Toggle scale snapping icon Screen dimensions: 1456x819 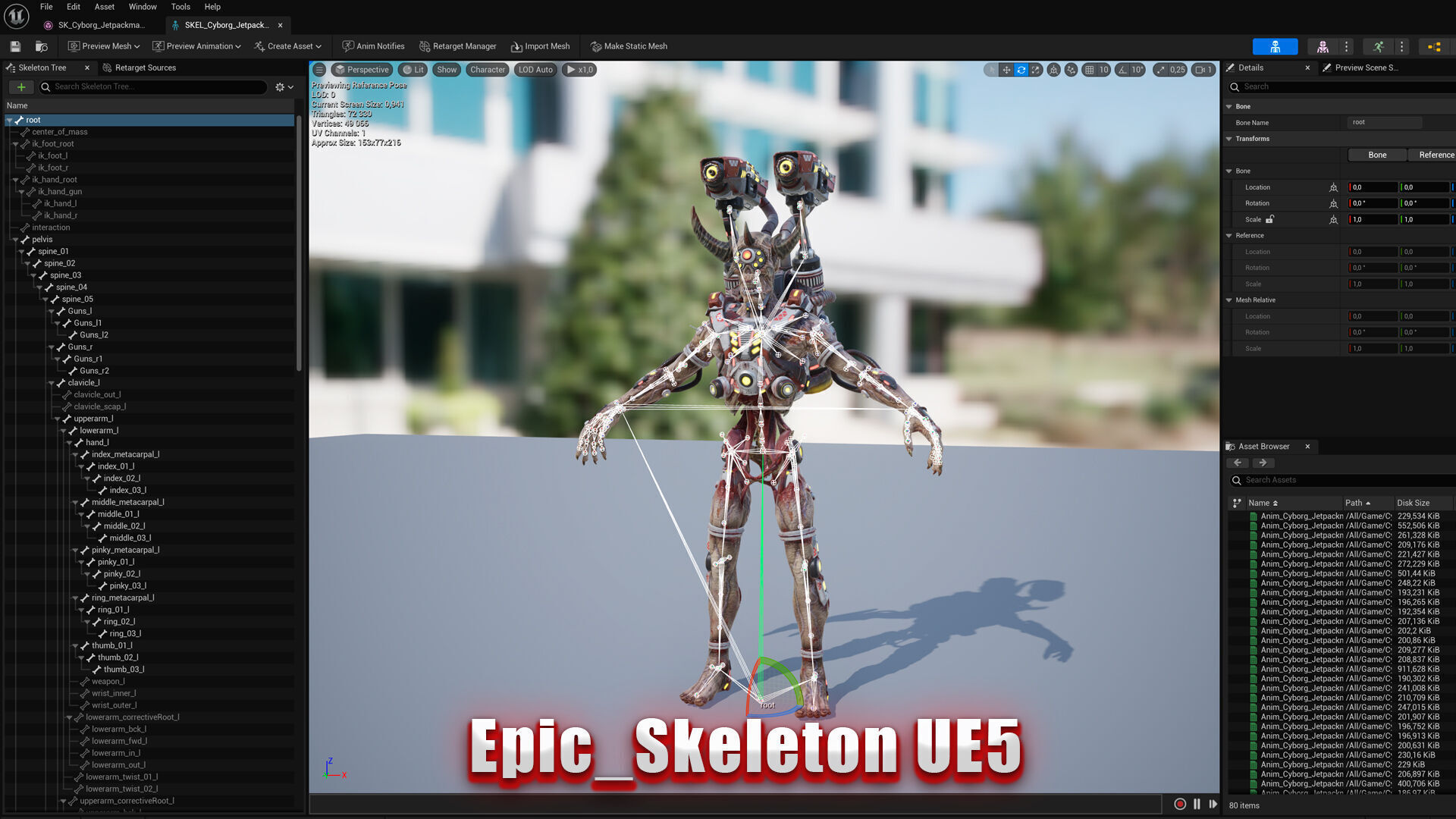[1160, 70]
